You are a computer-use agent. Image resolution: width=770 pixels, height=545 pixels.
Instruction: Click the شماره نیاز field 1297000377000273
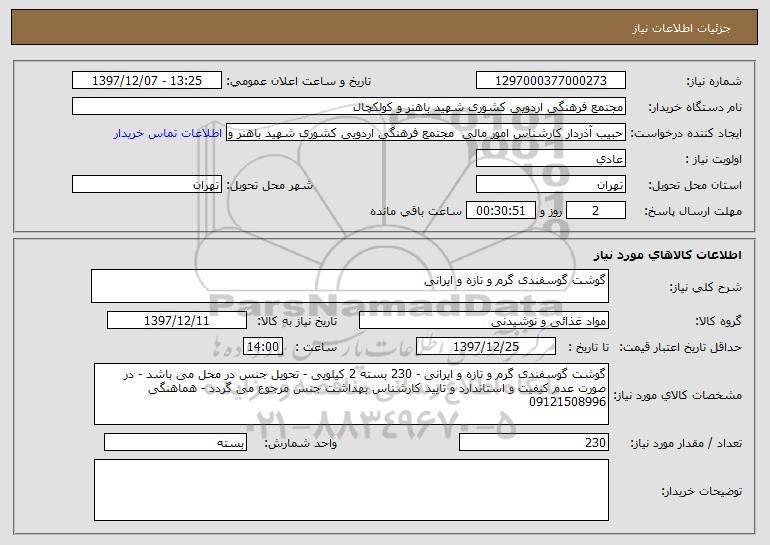click(550, 81)
